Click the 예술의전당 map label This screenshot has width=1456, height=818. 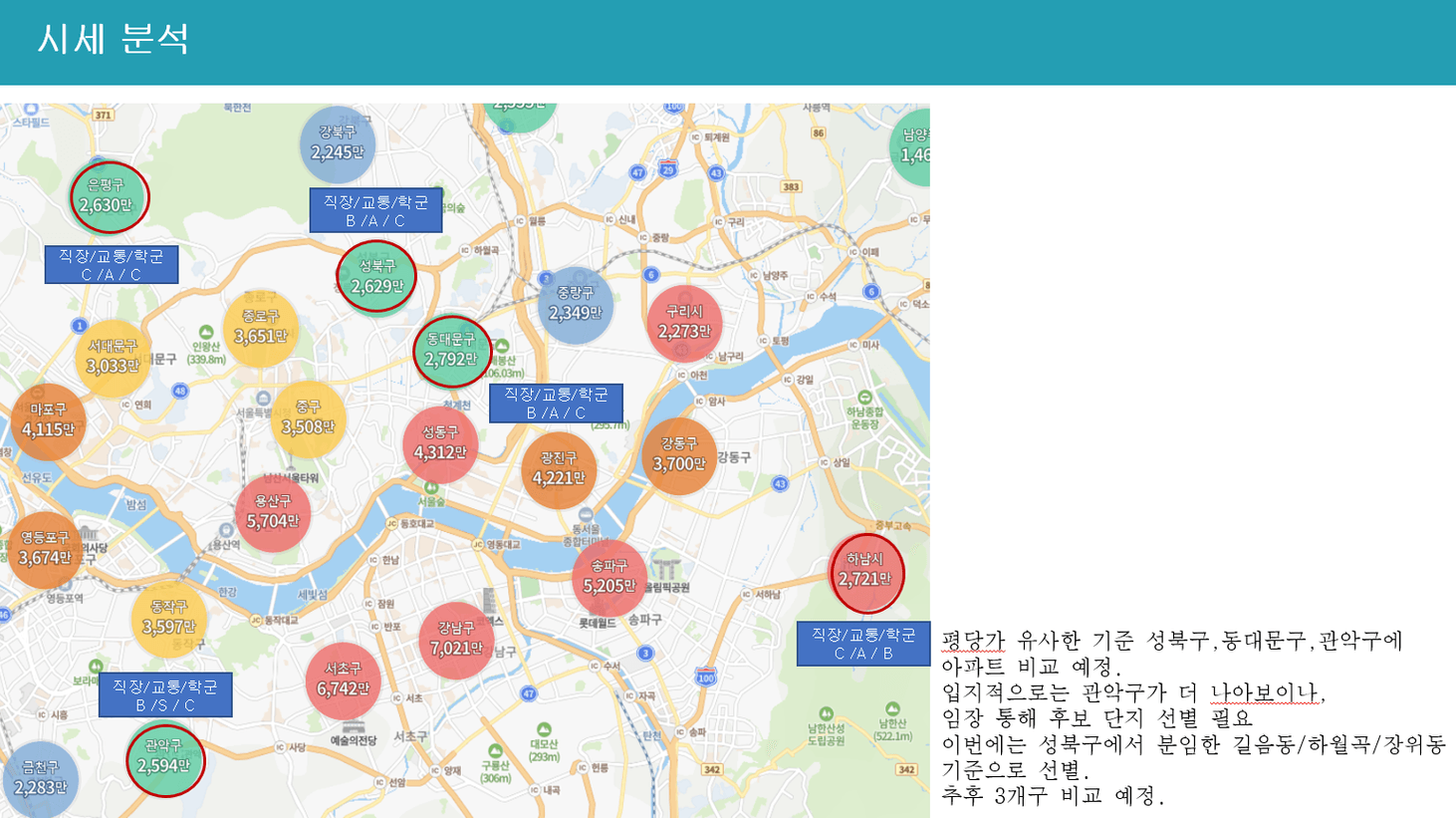354,740
